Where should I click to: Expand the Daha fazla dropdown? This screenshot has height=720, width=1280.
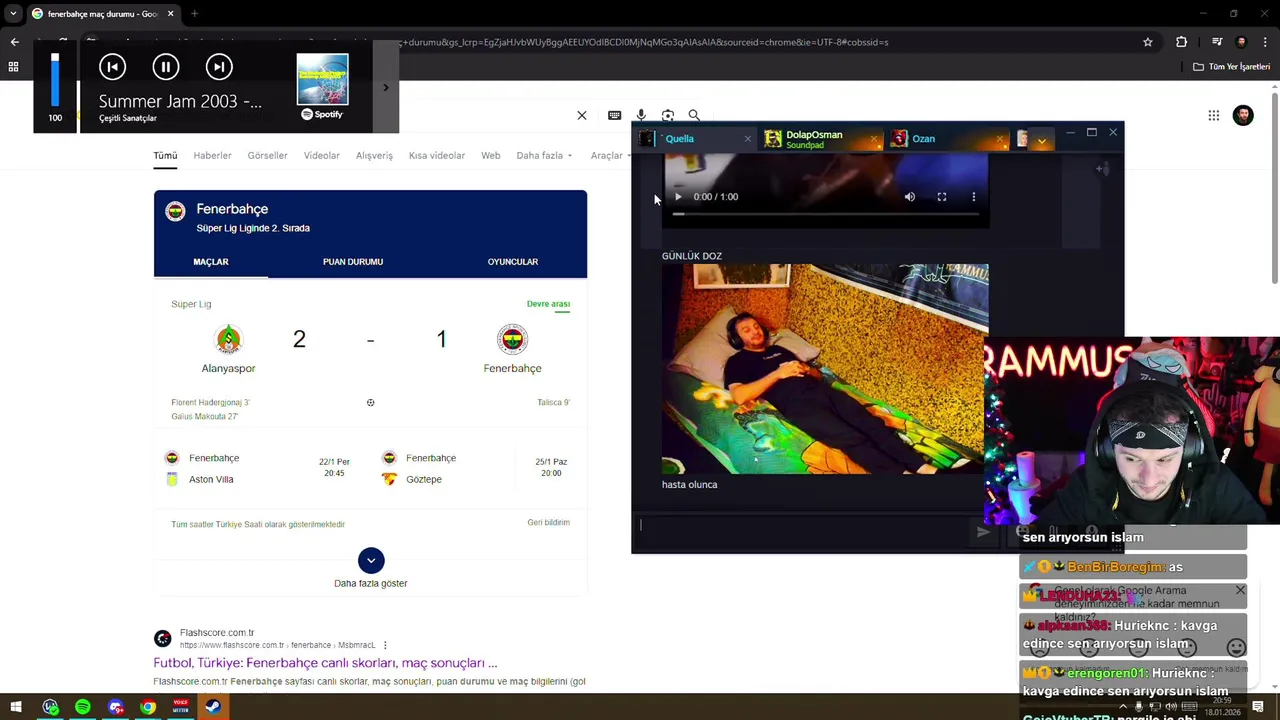coord(544,155)
